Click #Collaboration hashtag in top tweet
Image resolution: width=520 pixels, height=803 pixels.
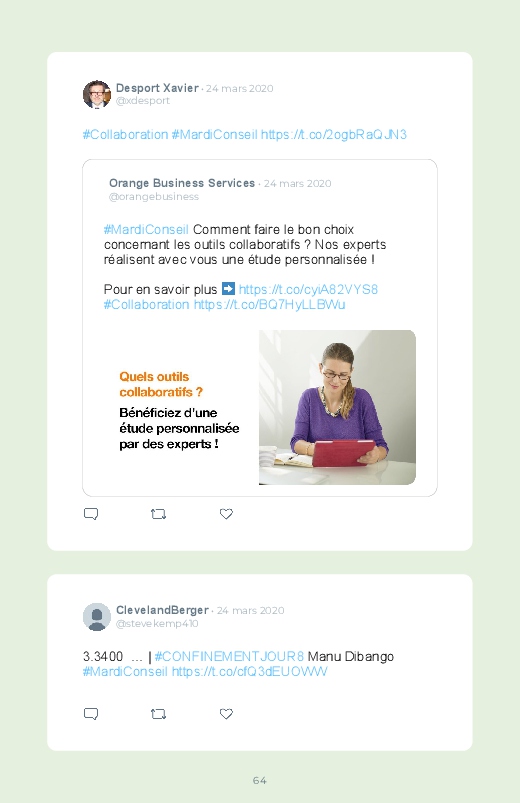126,135
